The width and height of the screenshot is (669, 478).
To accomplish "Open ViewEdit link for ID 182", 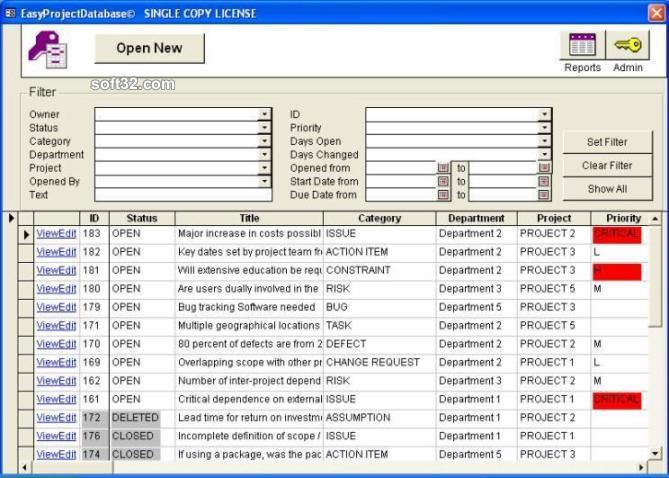I will tap(56, 252).
